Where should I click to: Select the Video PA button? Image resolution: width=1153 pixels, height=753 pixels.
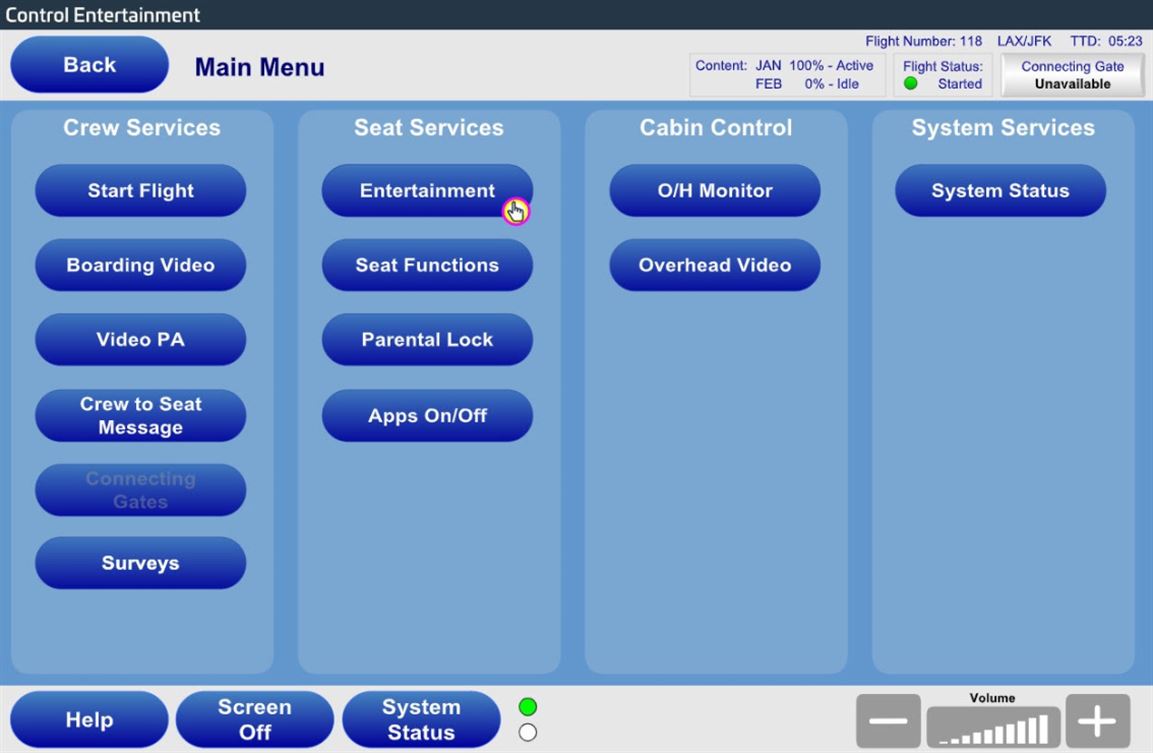tap(140, 340)
